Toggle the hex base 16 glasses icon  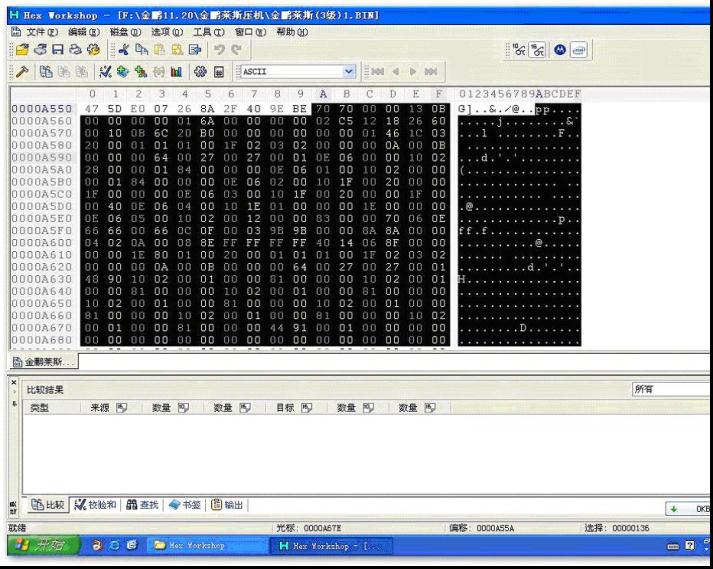(537, 50)
